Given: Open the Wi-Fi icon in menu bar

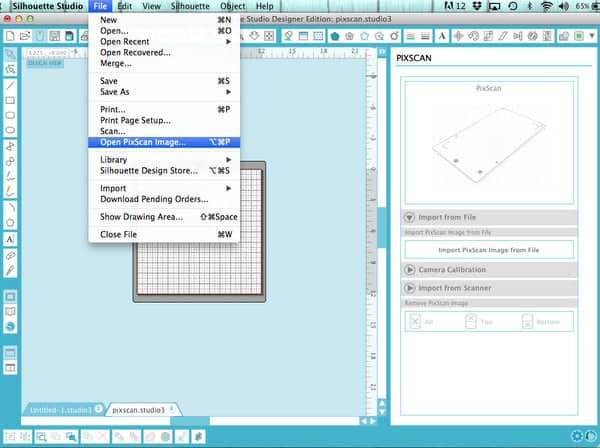Looking at the screenshot, I should click(x=547, y=6).
